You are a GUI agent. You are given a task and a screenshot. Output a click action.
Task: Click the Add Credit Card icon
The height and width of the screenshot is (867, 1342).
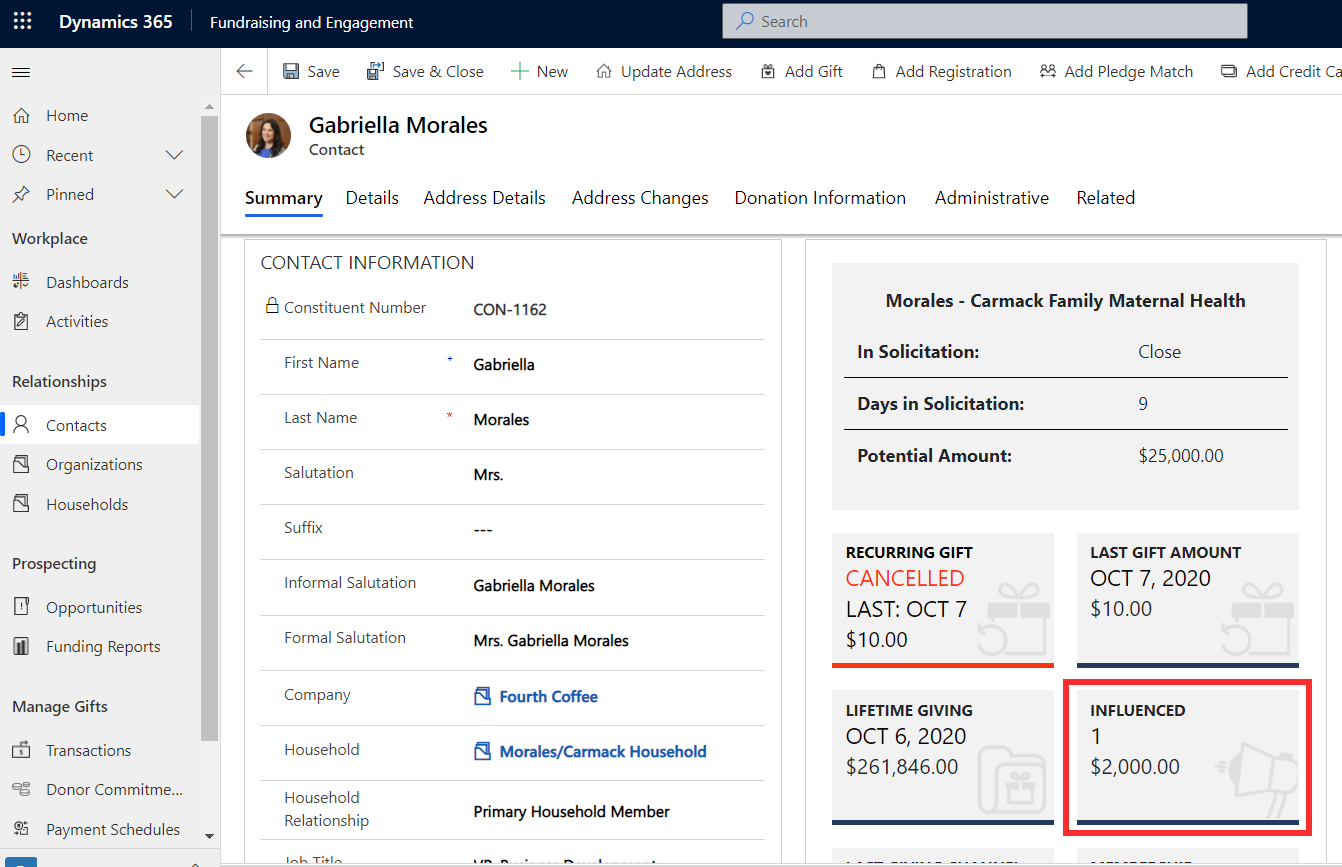click(1229, 71)
